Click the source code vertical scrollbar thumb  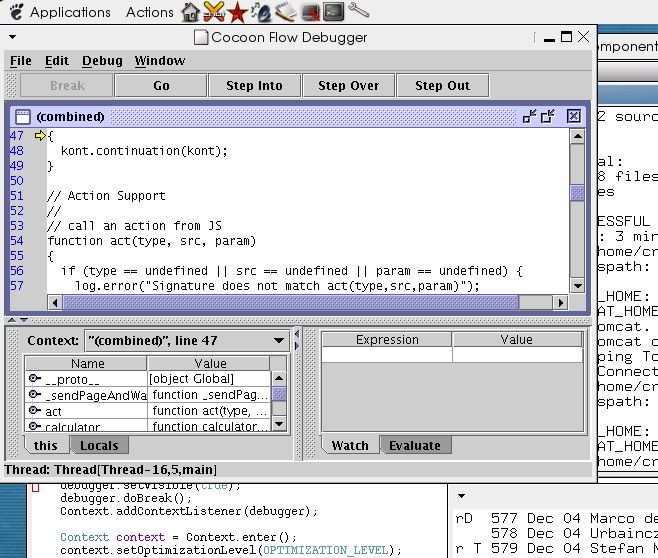click(x=577, y=193)
